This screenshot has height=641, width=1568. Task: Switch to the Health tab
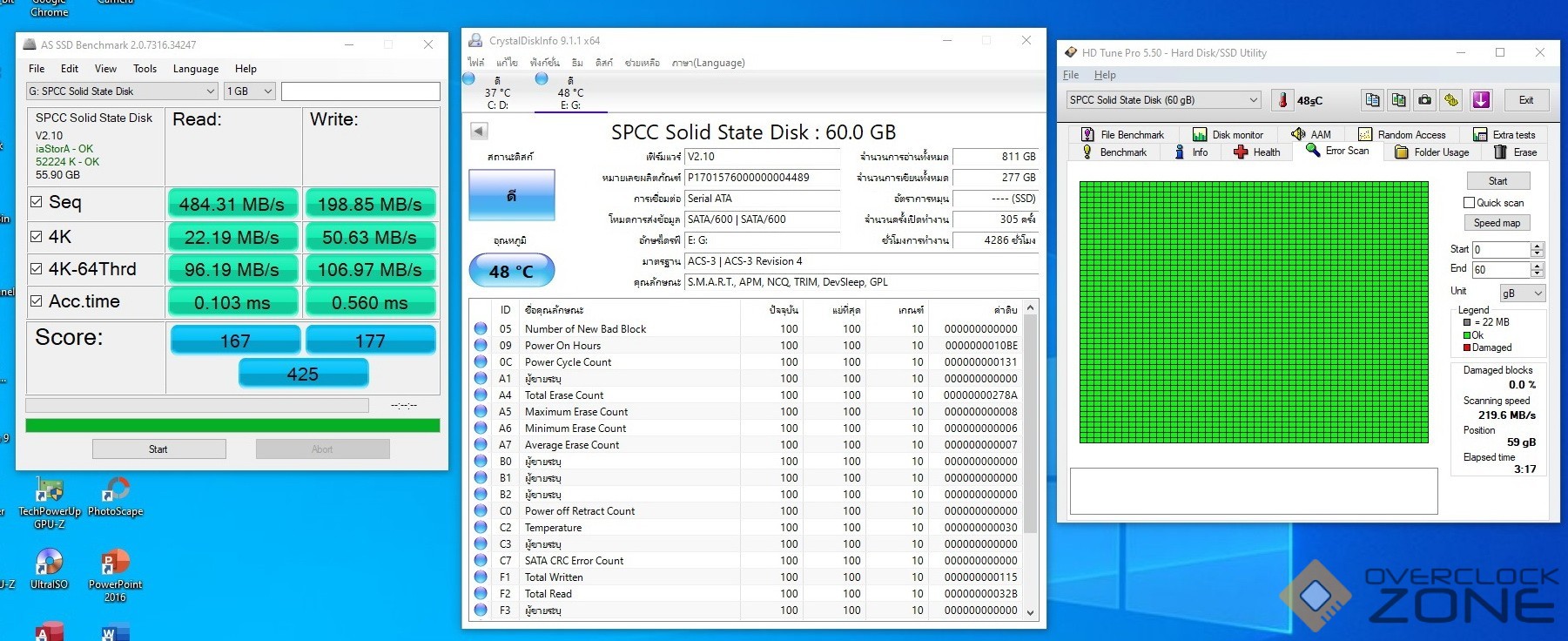point(1257,152)
